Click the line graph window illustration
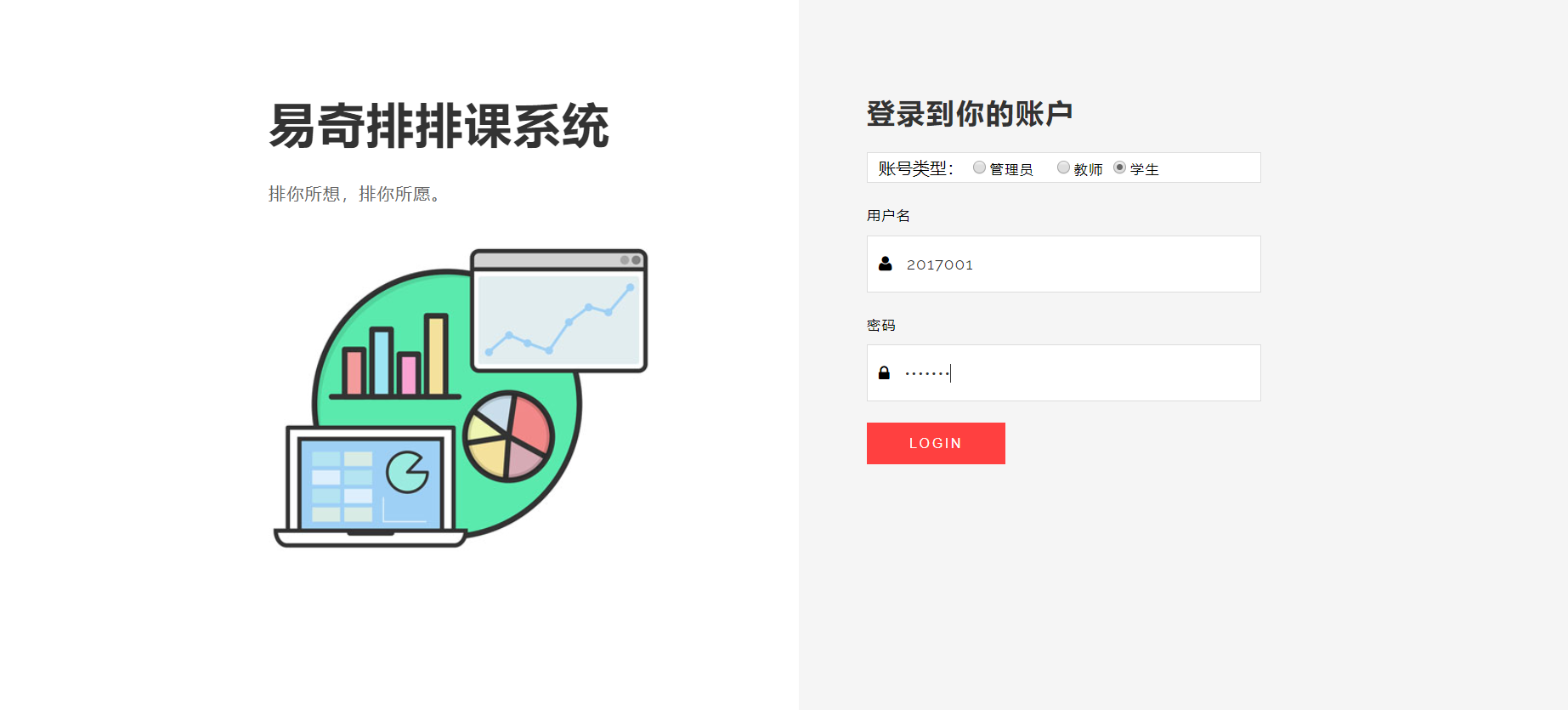Image resolution: width=1568 pixels, height=710 pixels. pos(559,310)
